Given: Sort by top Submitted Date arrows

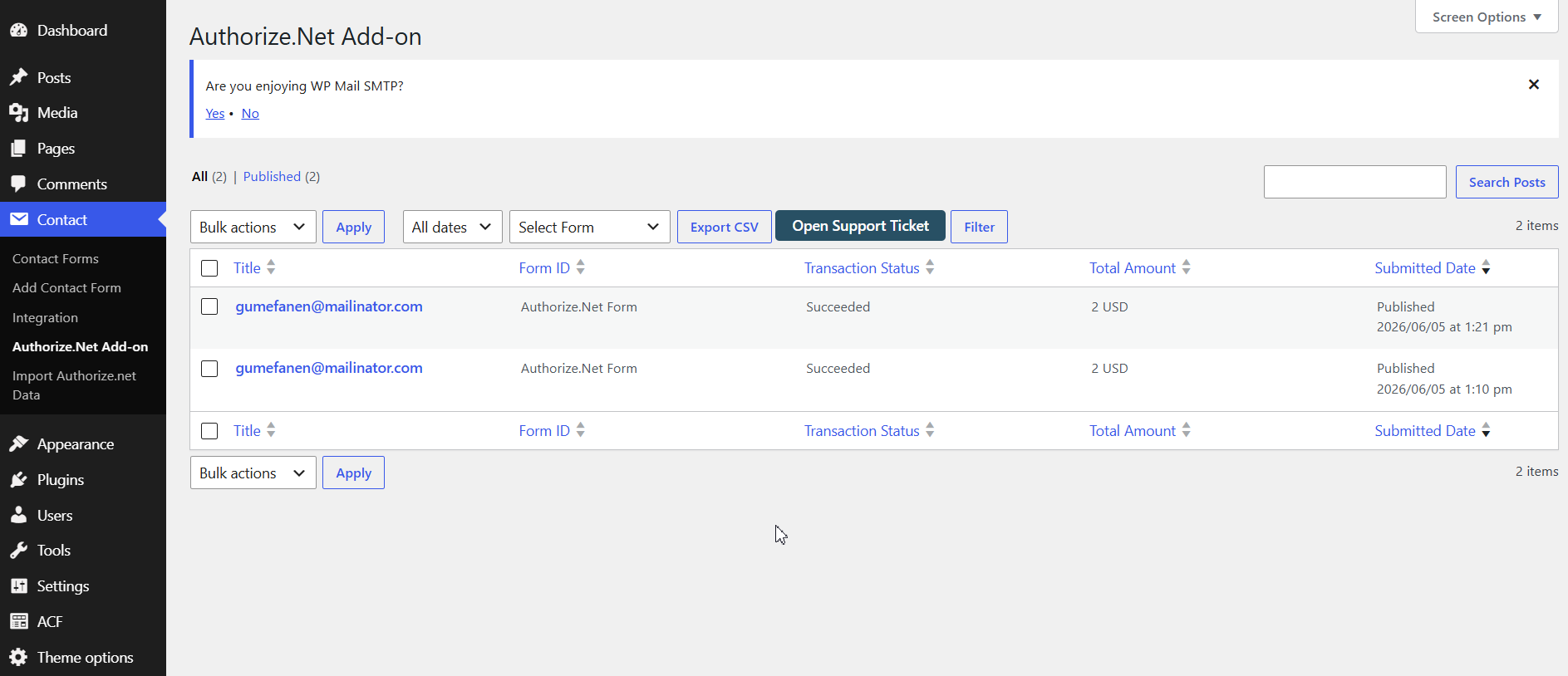Looking at the screenshot, I should point(1486,267).
